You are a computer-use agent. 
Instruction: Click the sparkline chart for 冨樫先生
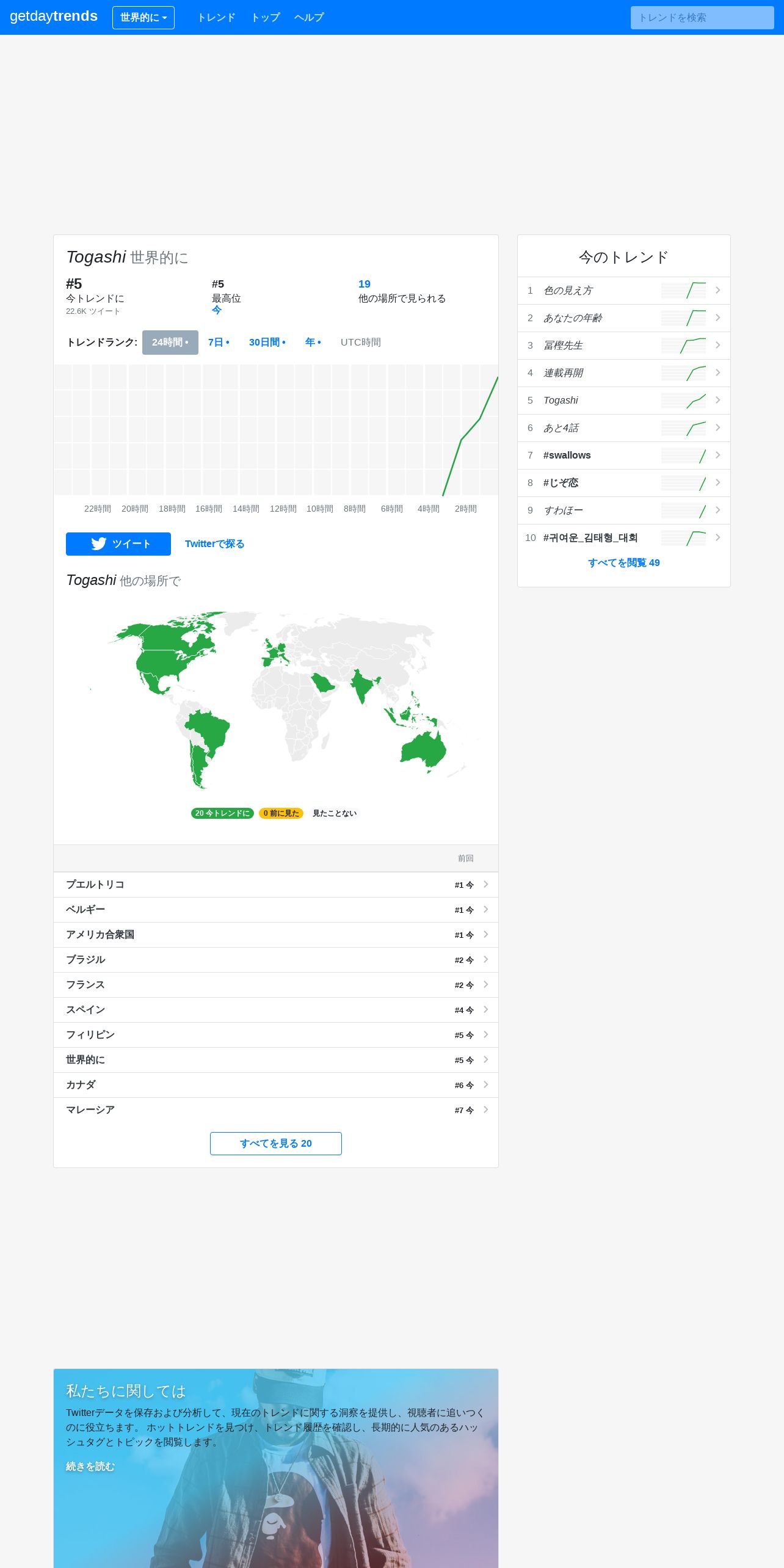683,346
